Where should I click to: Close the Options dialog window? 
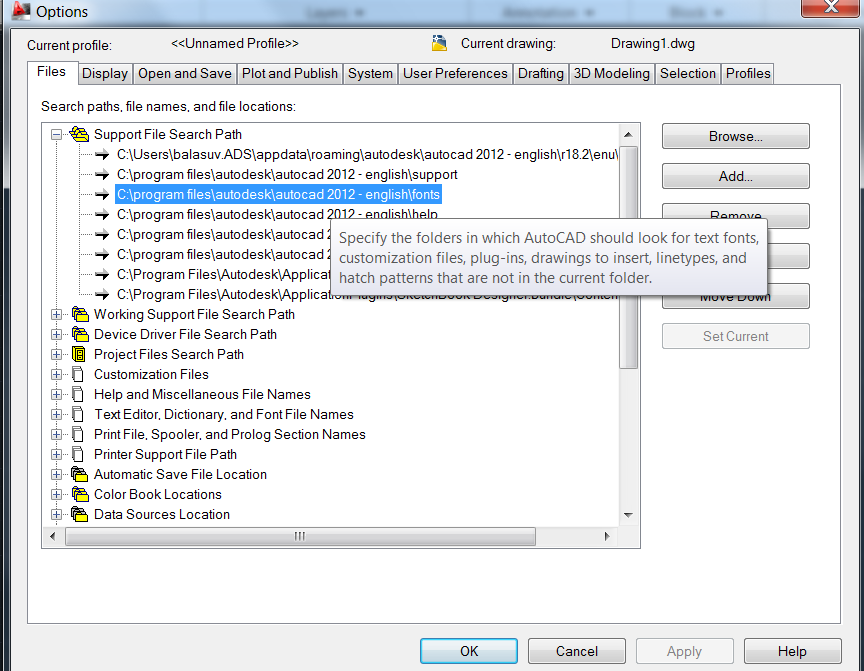[x=830, y=8]
